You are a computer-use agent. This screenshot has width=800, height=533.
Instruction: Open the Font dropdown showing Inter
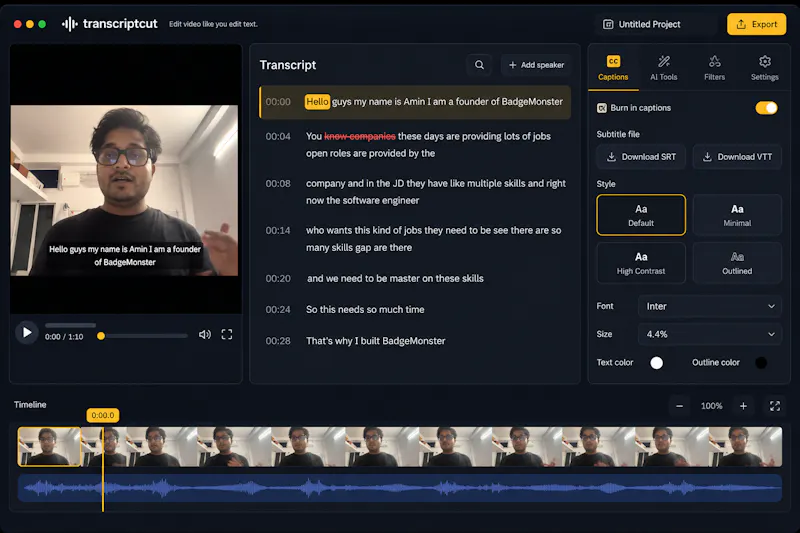(x=710, y=306)
